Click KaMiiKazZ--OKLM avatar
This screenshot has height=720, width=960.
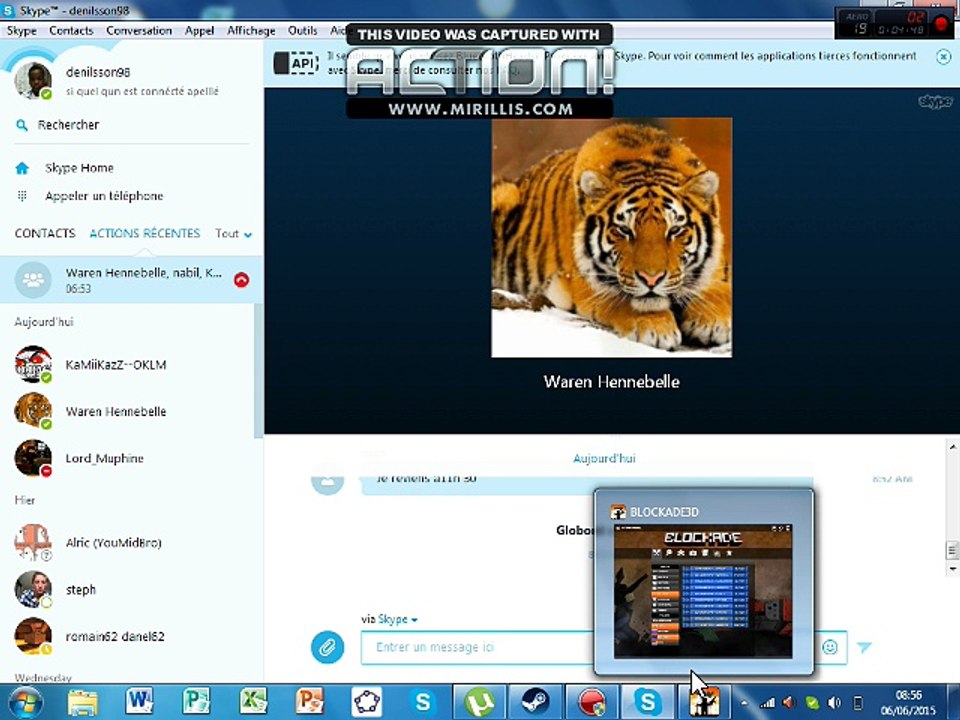coord(33,364)
